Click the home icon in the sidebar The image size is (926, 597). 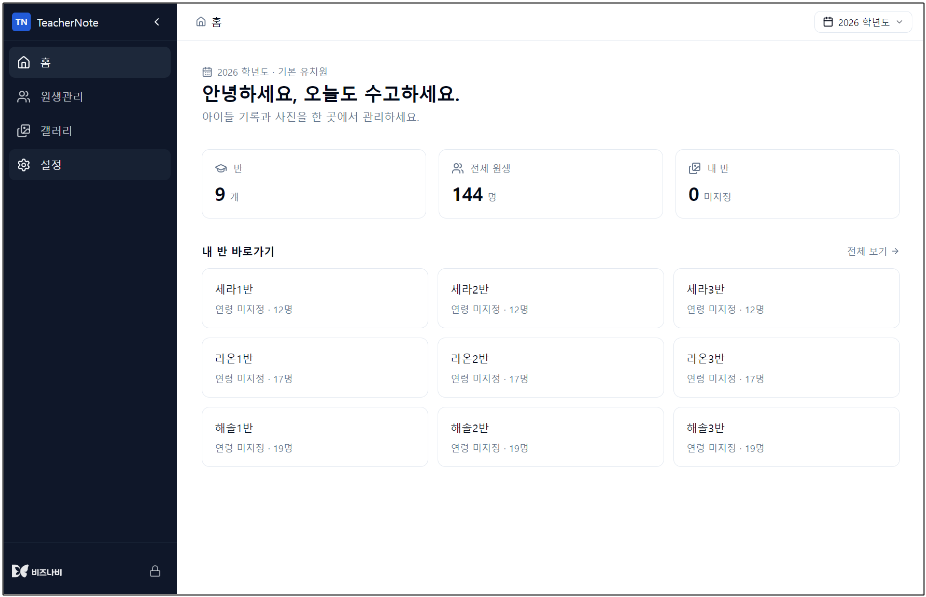(x=24, y=63)
